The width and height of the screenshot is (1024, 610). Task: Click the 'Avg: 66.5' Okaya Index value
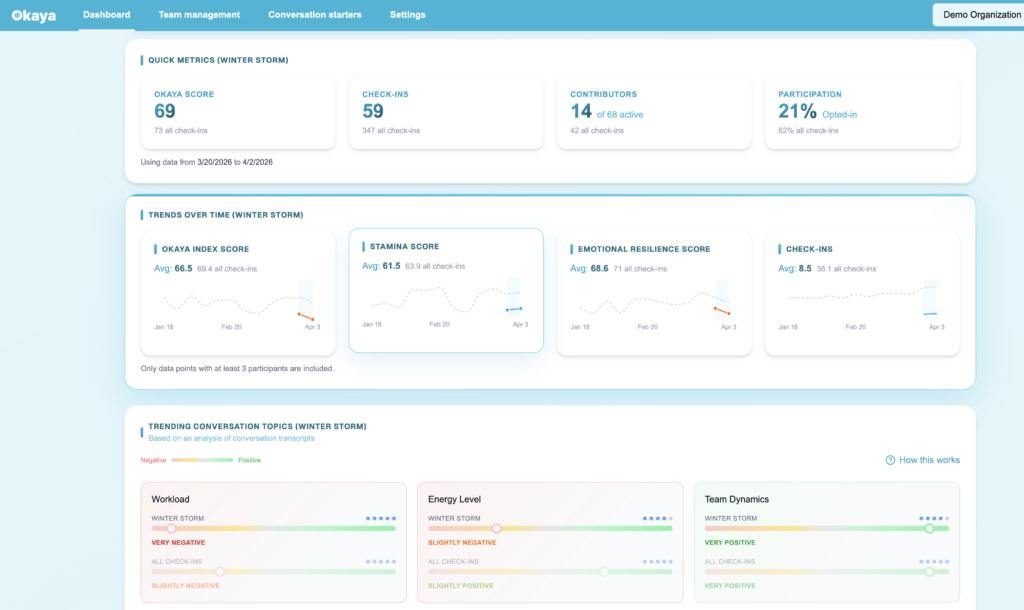(173, 268)
